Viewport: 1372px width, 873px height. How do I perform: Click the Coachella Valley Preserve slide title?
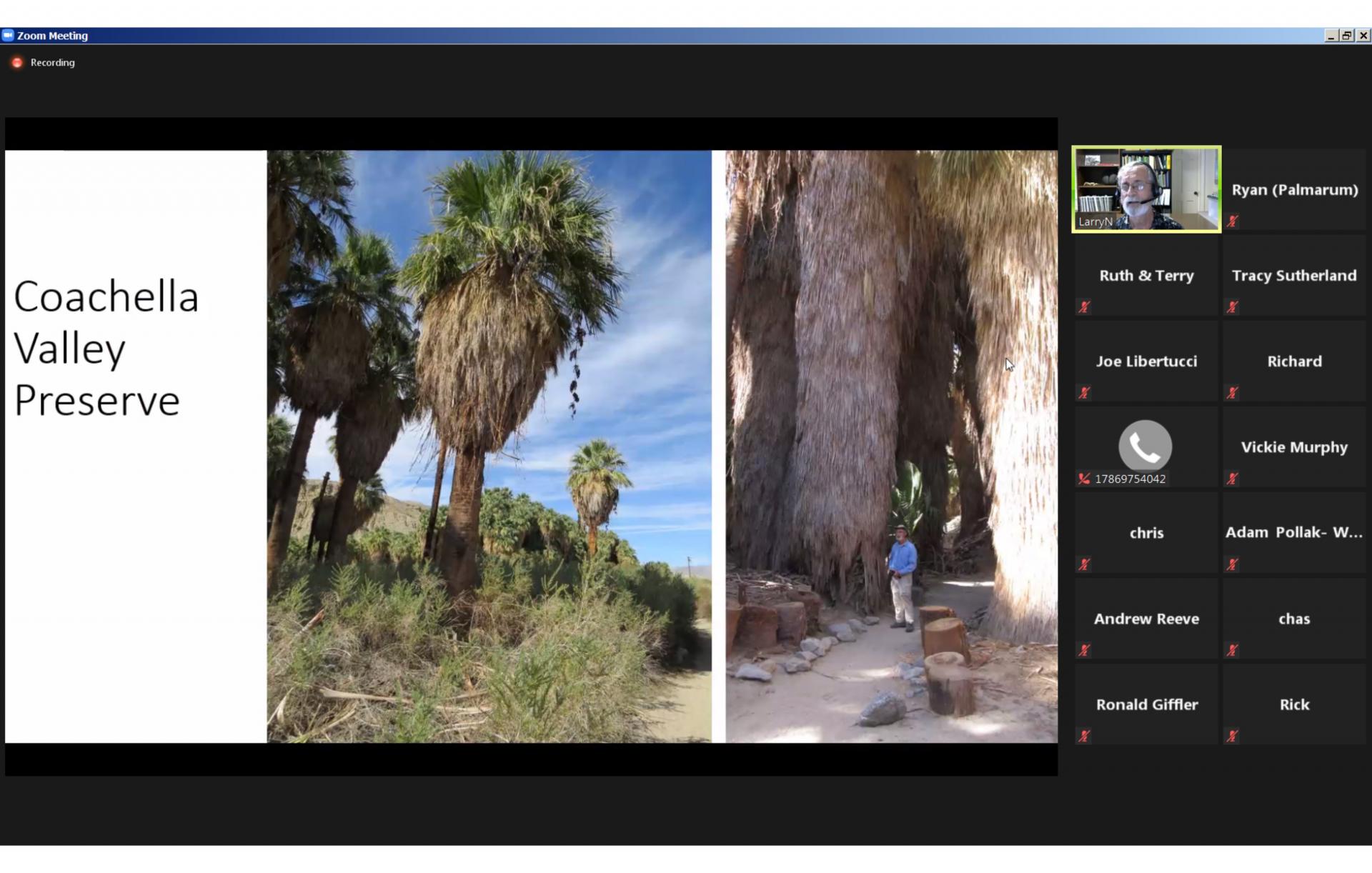106,348
